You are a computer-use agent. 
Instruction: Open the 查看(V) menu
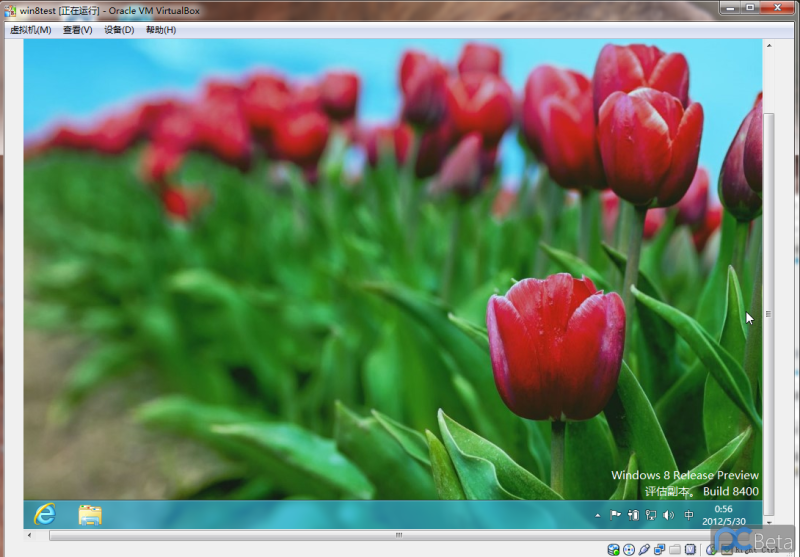[78, 30]
